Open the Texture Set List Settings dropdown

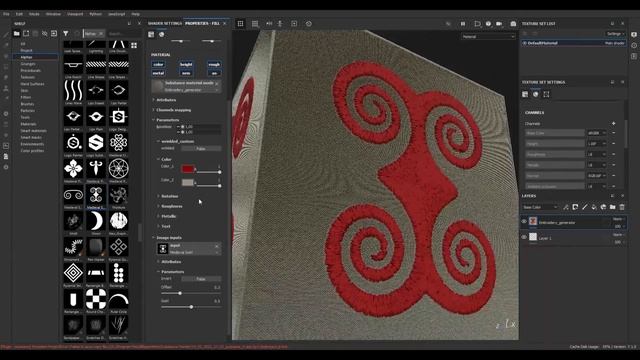pos(616,34)
